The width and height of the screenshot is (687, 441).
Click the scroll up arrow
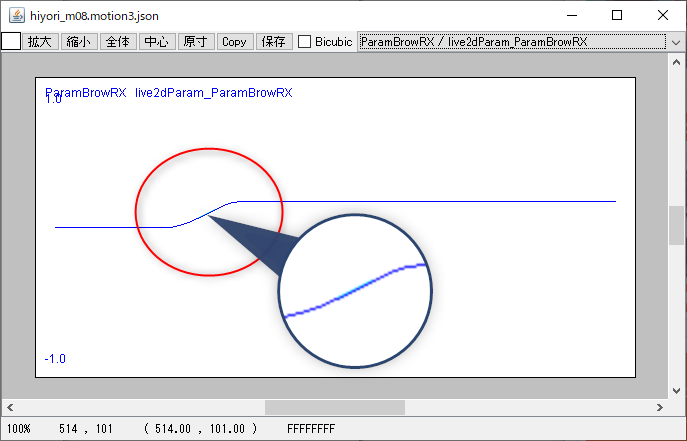pyautogui.click(x=676, y=60)
